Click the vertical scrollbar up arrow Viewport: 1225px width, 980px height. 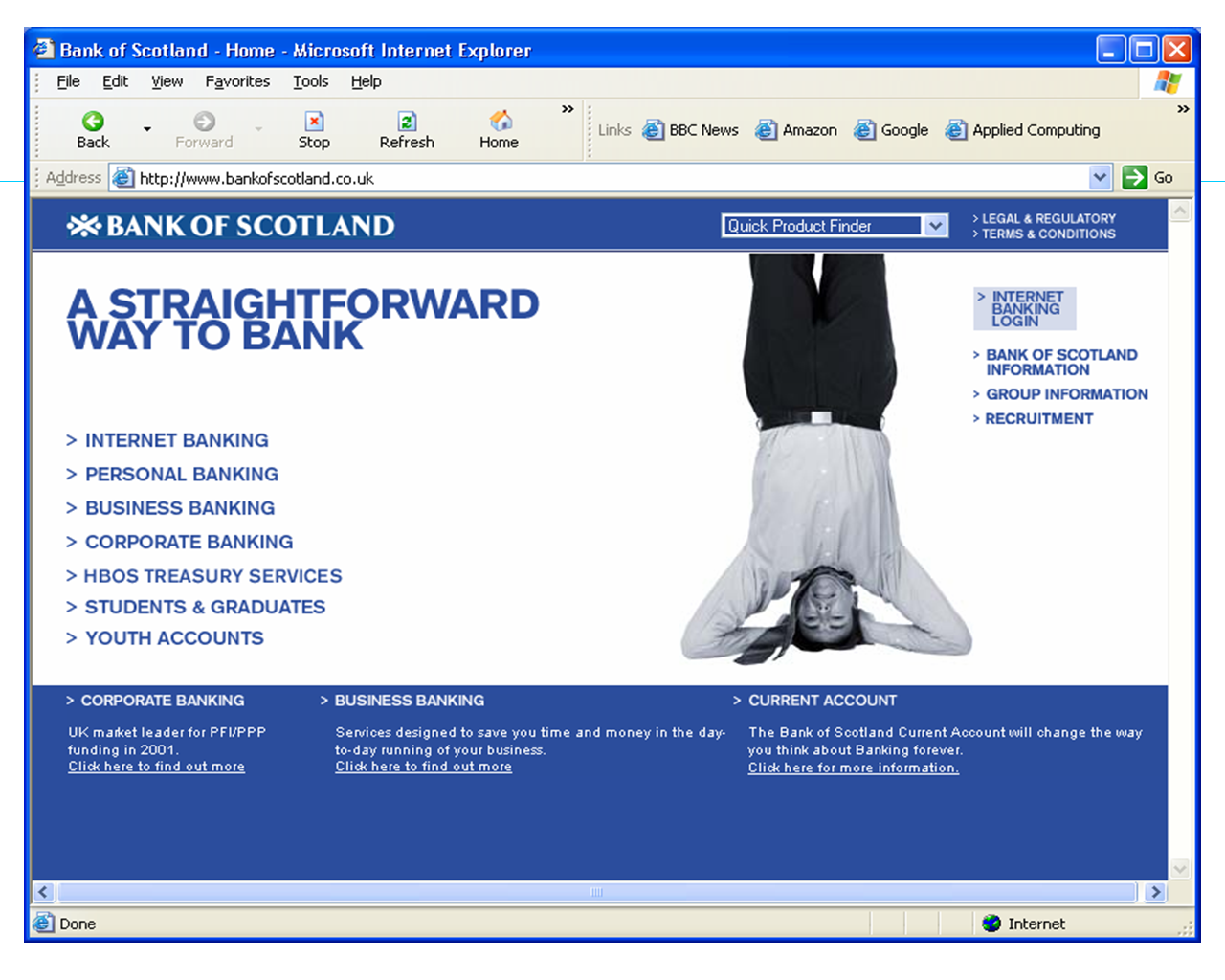click(x=1180, y=211)
